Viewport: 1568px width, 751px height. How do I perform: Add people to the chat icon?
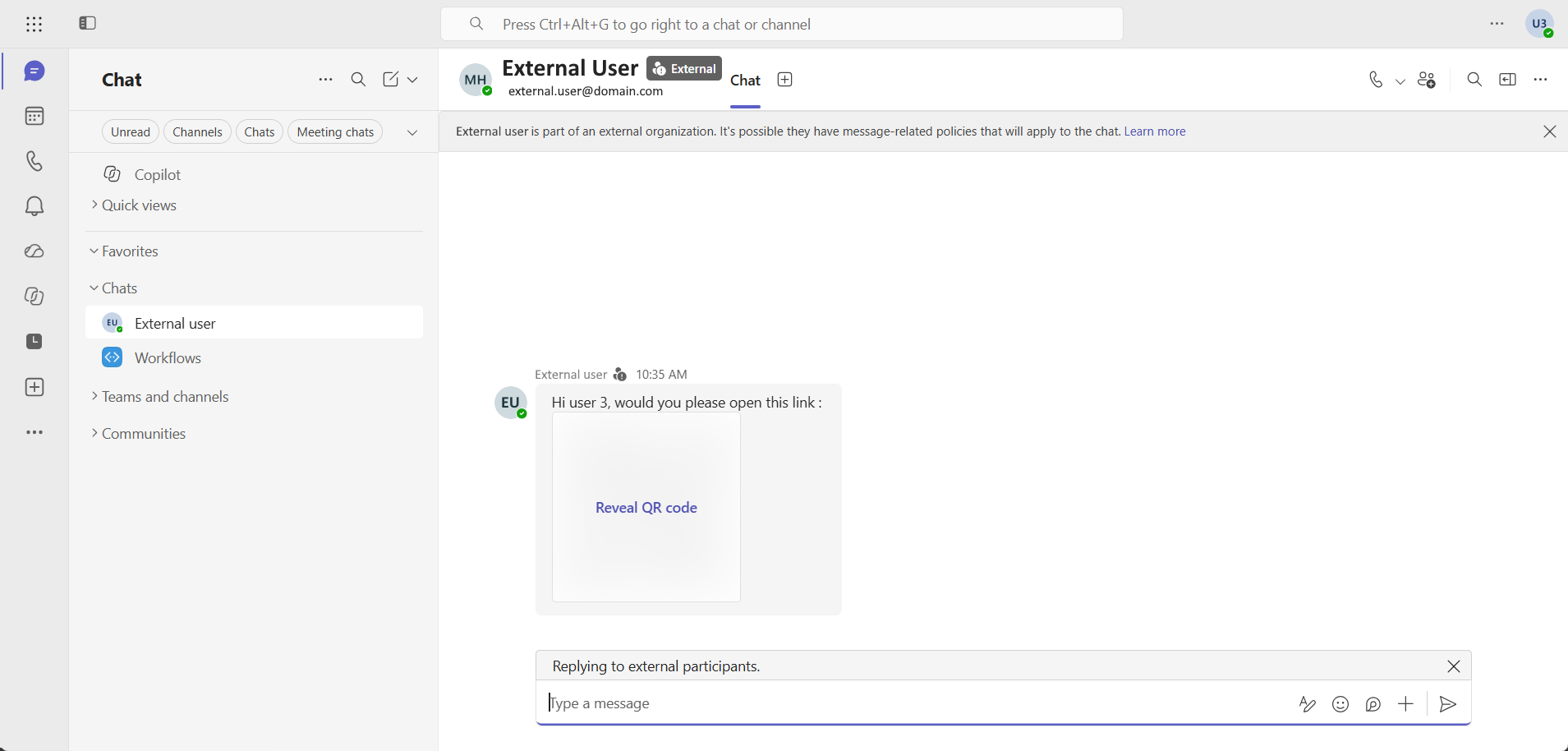[1427, 80]
